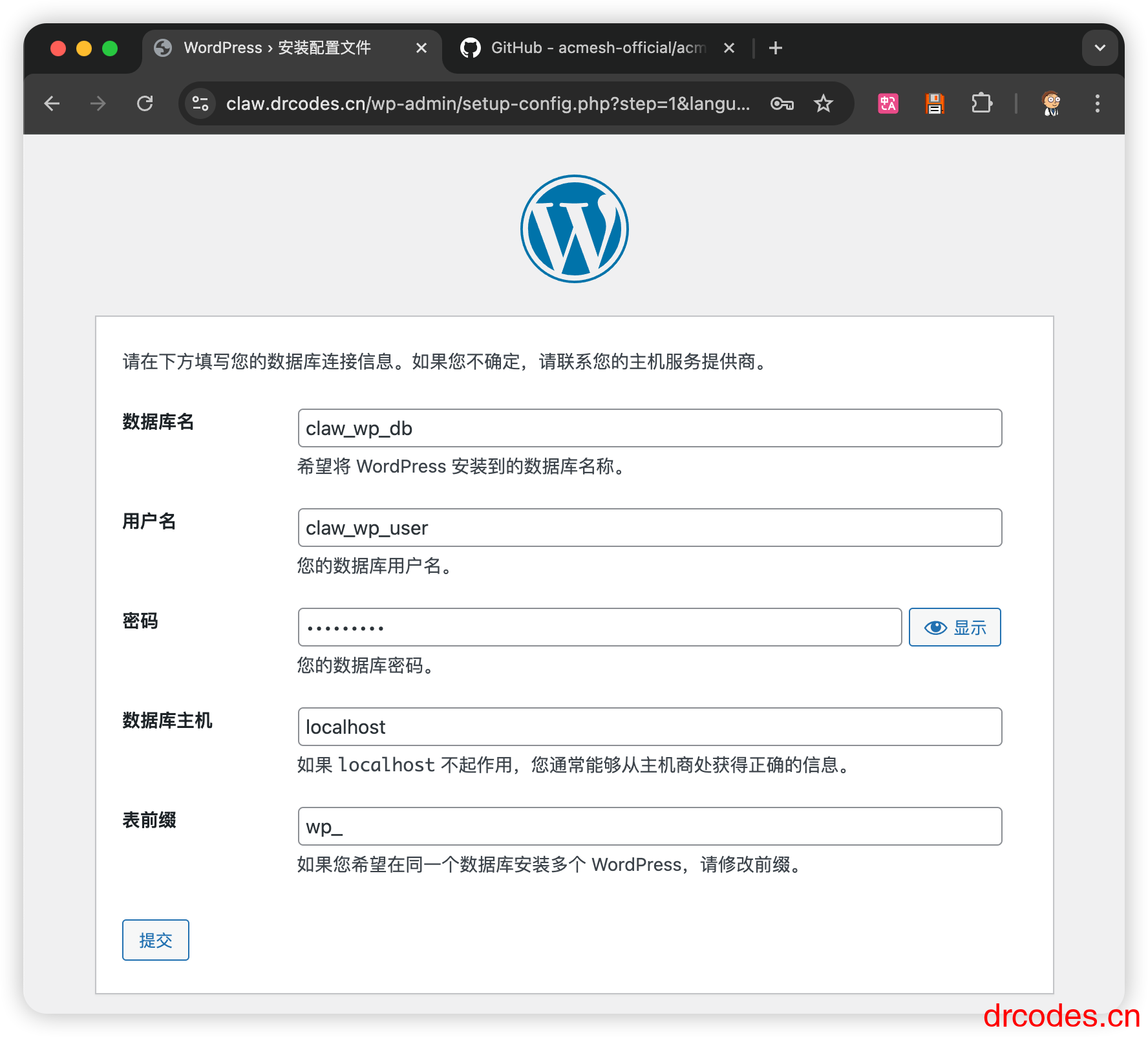Viewport: 1148px width, 1037px height.
Task: Click the 用户名 label
Action: coord(149,522)
